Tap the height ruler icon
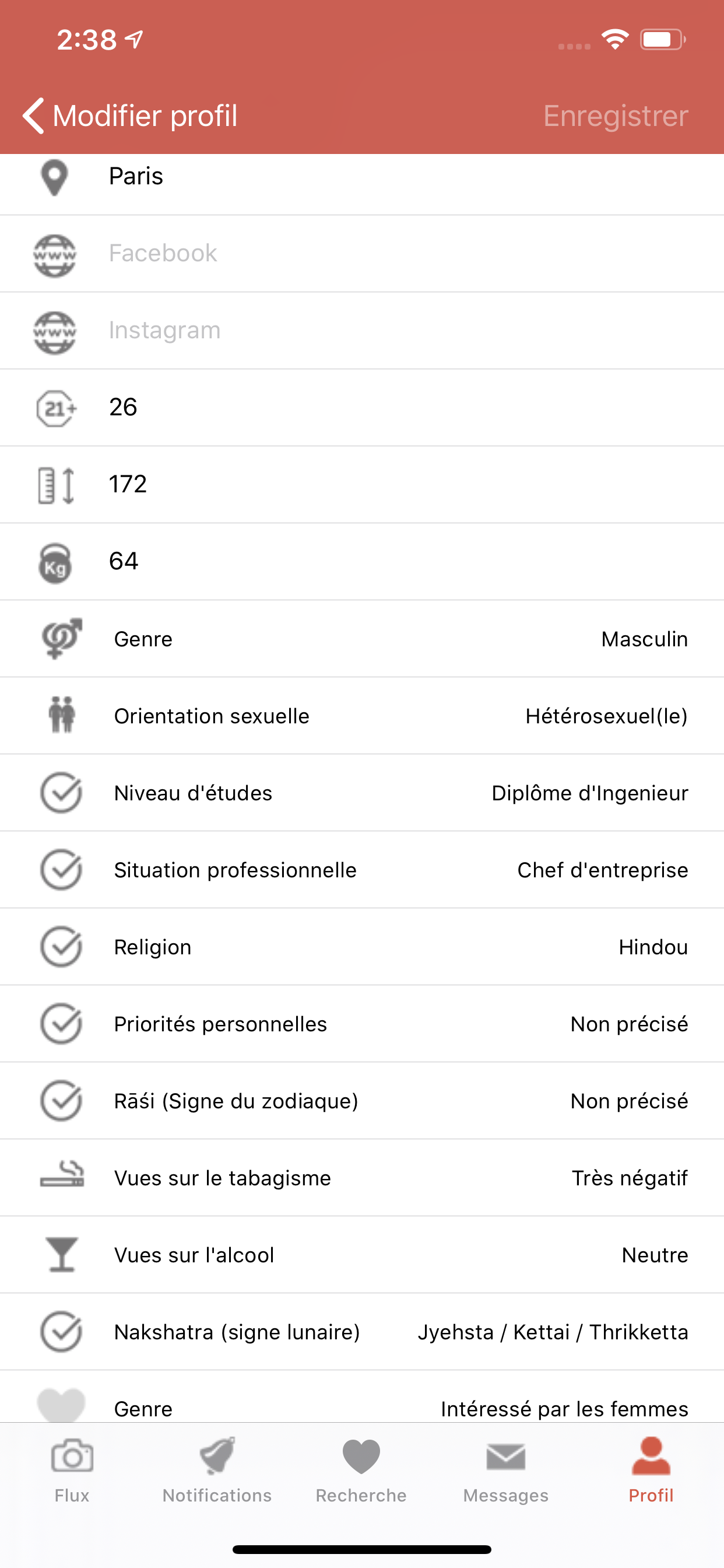This screenshot has height=1568, width=724. click(x=56, y=485)
